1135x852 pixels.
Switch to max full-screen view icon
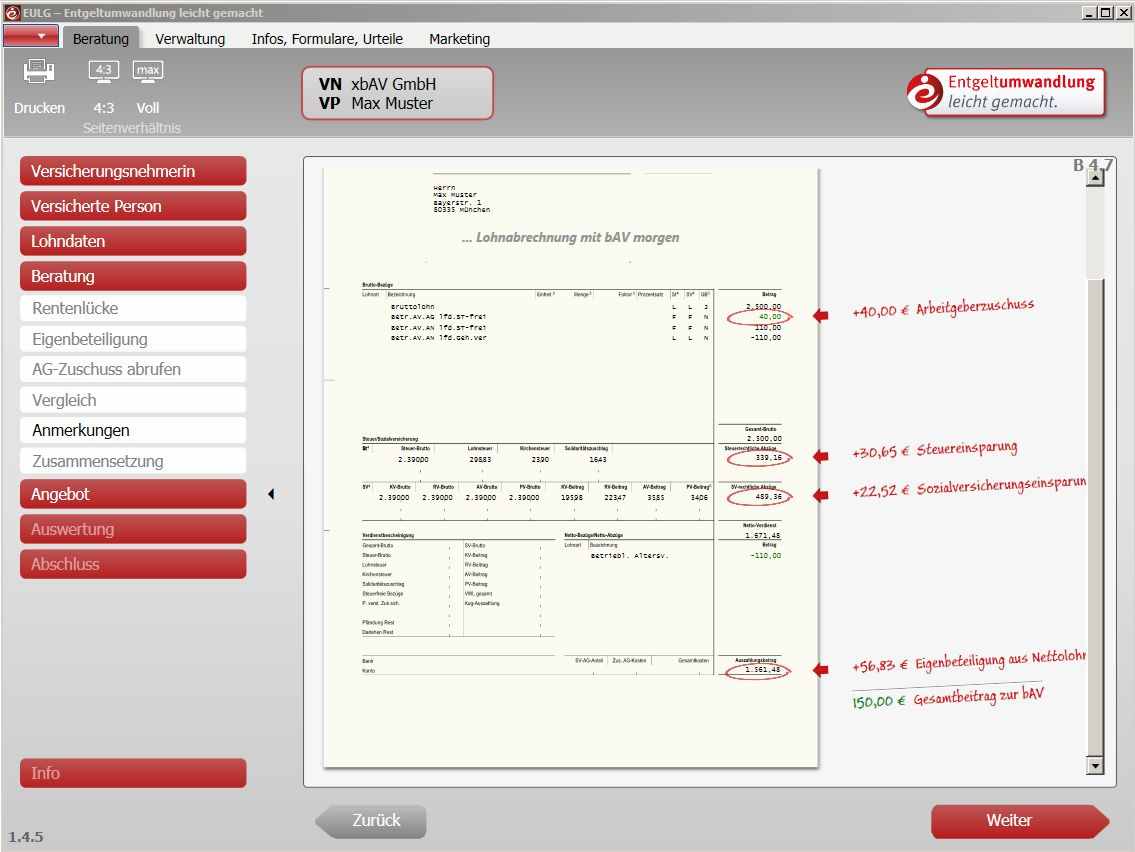click(x=148, y=71)
